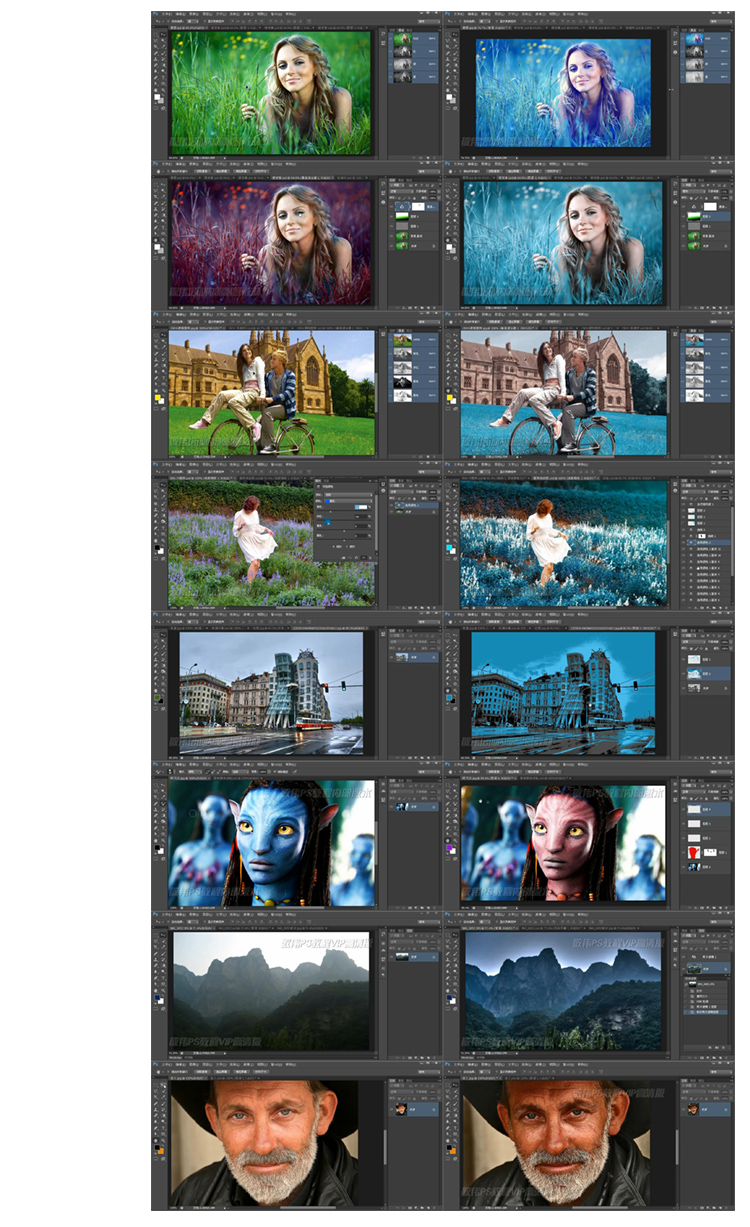
Task: Toggle RGB channel eye in green-grass woman screenshot
Action: pos(390,38)
